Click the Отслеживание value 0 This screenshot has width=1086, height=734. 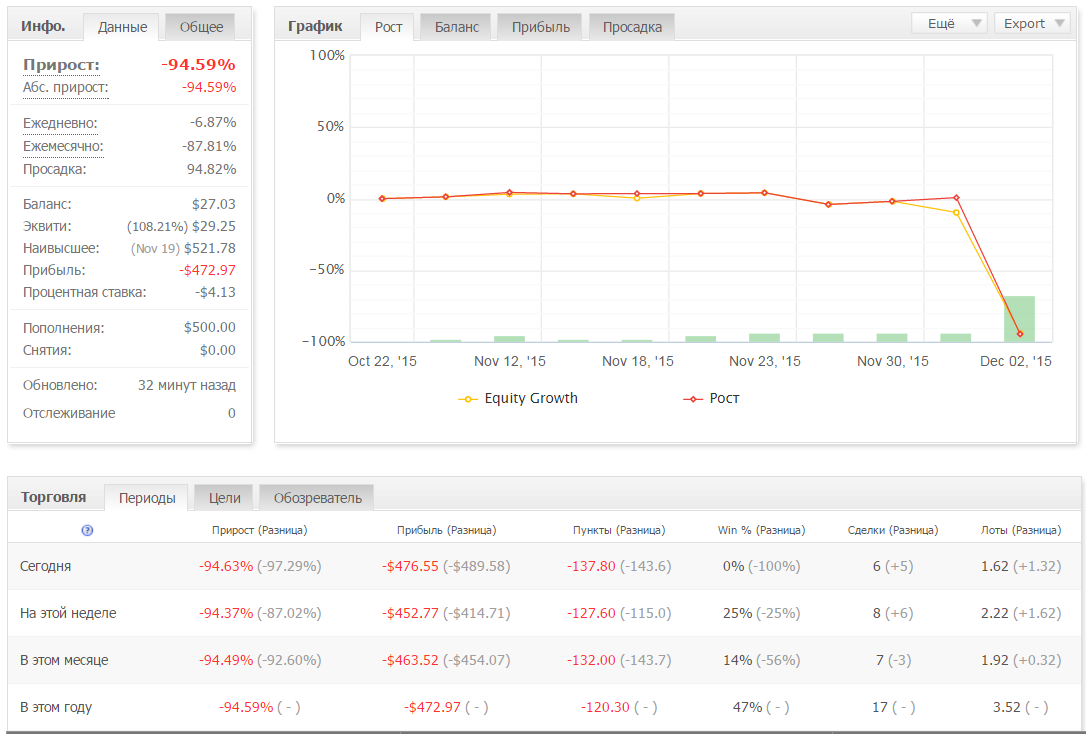(232, 413)
